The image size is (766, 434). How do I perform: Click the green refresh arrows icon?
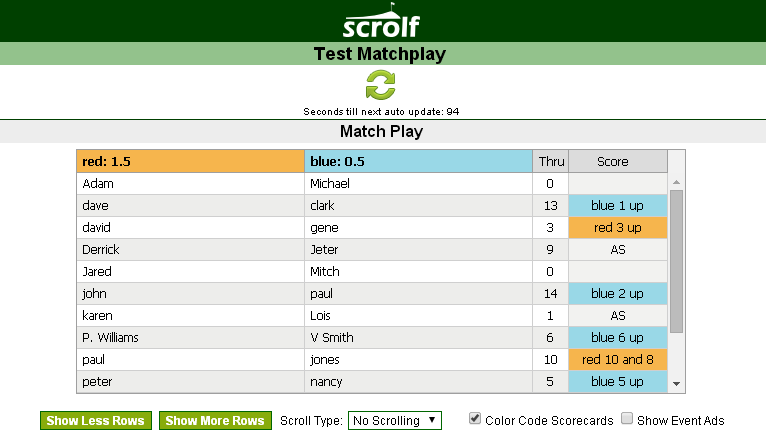[x=381, y=85]
